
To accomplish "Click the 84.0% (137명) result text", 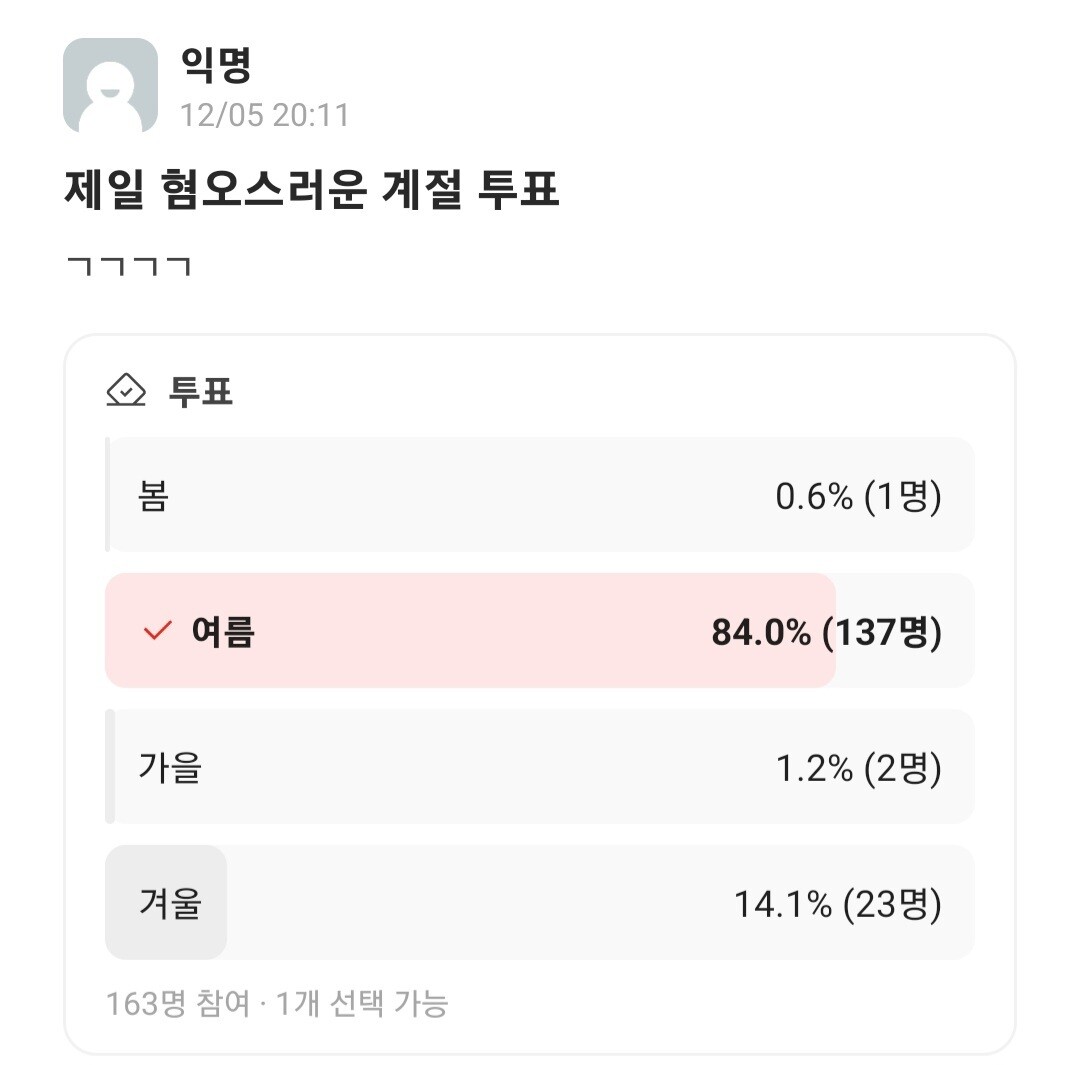I will (826, 632).
